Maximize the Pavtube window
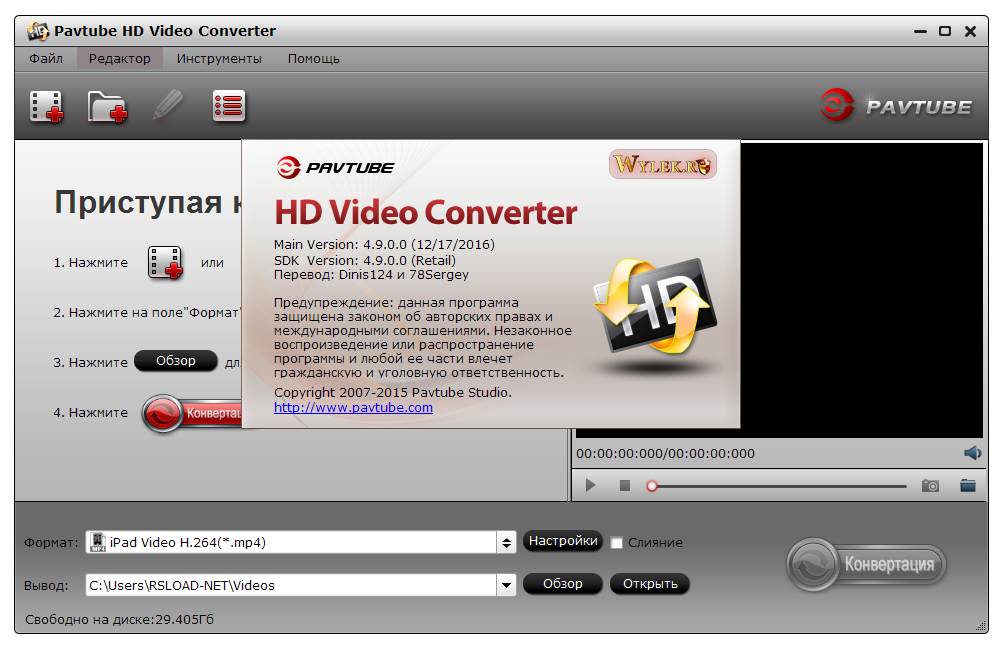The width and height of the screenshot is (1003, 646). tap(945, 31)
